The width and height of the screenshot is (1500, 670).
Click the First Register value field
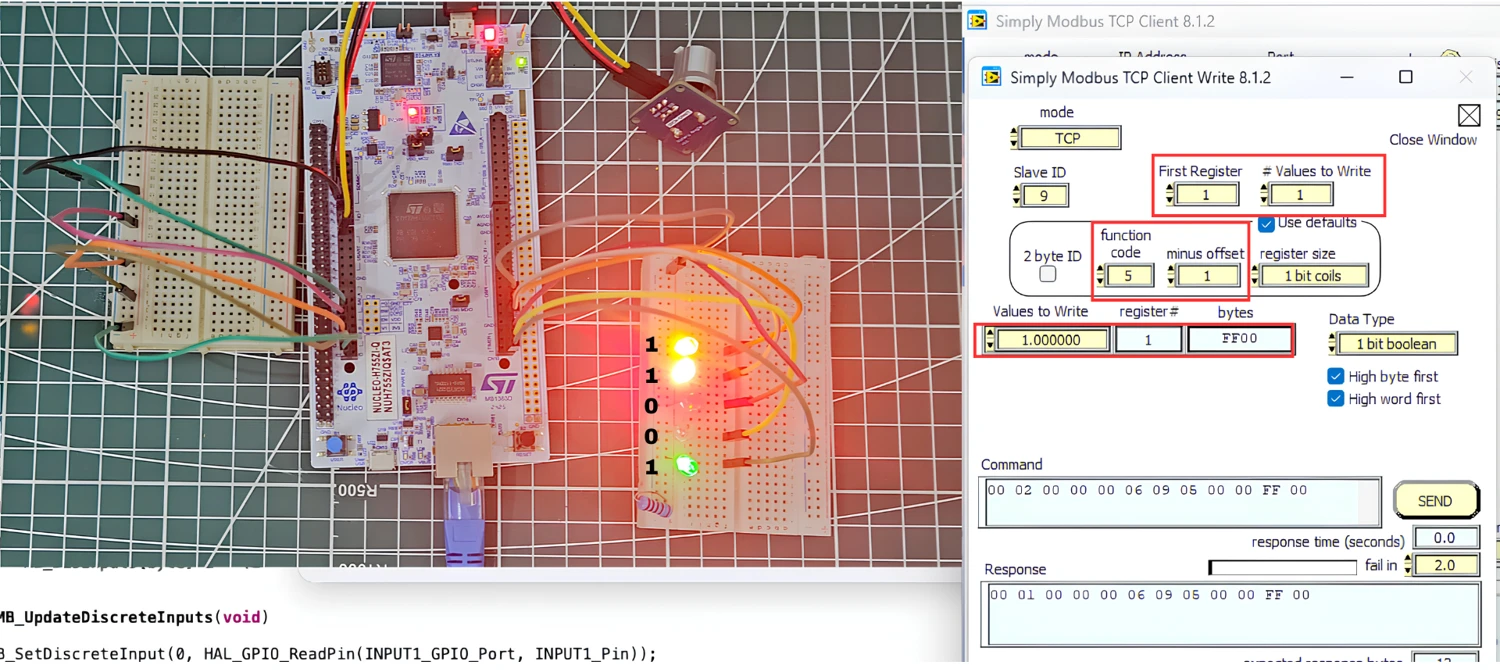pos(1207,194)
